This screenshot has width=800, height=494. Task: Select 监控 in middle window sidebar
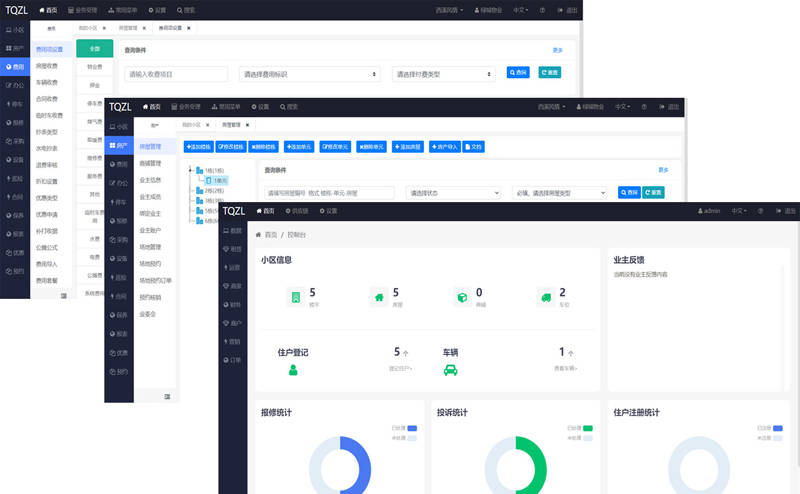119,277
